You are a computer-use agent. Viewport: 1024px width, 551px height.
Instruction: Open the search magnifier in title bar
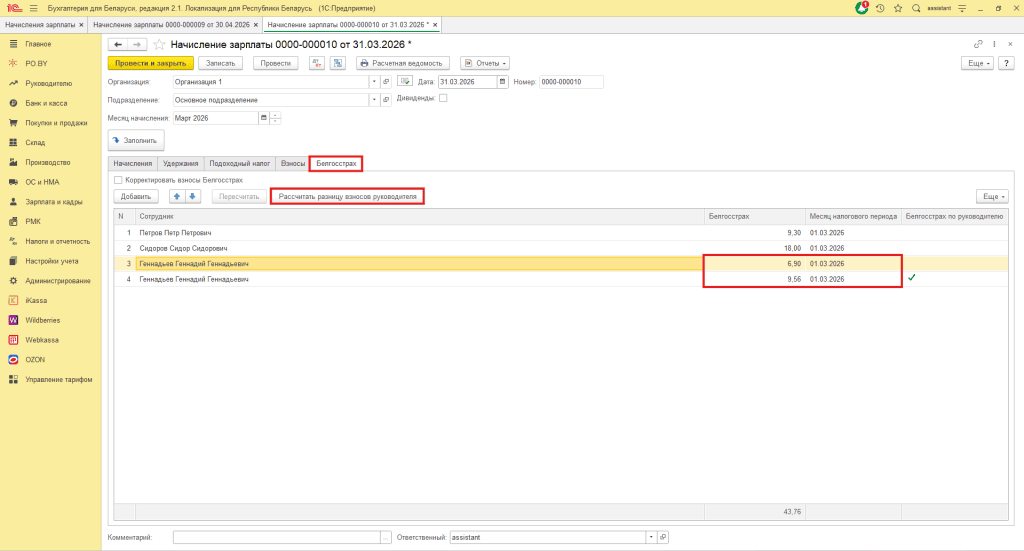[916, 8]
